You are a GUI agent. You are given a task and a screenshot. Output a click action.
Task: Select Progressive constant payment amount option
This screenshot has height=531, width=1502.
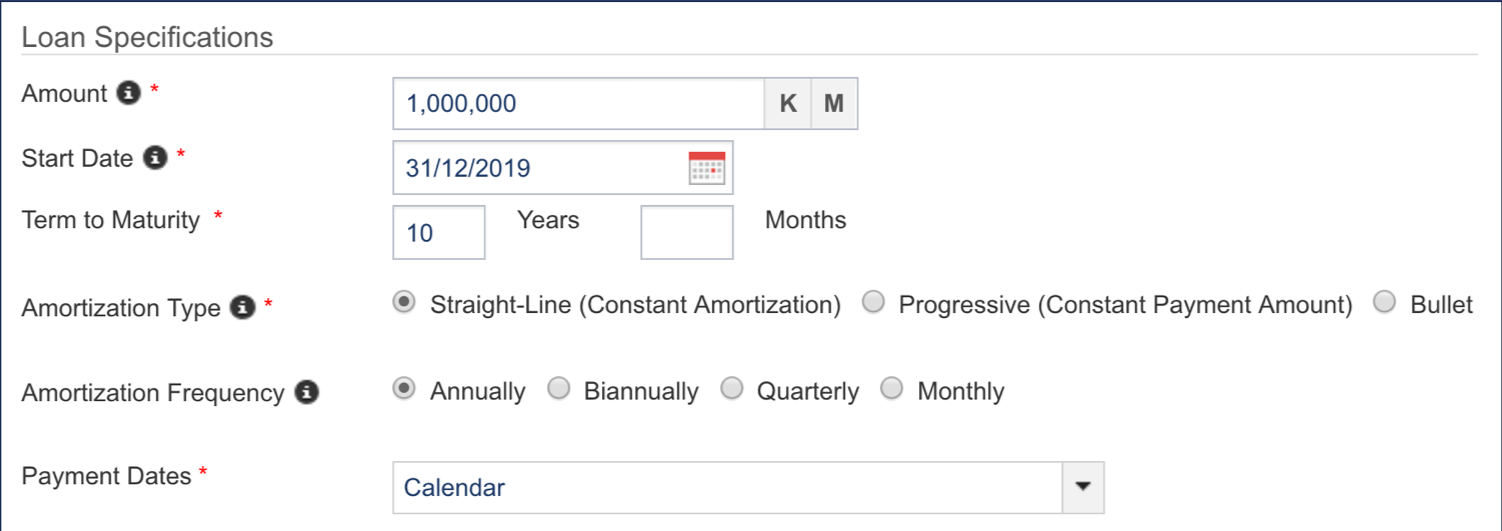click(873, 304)
